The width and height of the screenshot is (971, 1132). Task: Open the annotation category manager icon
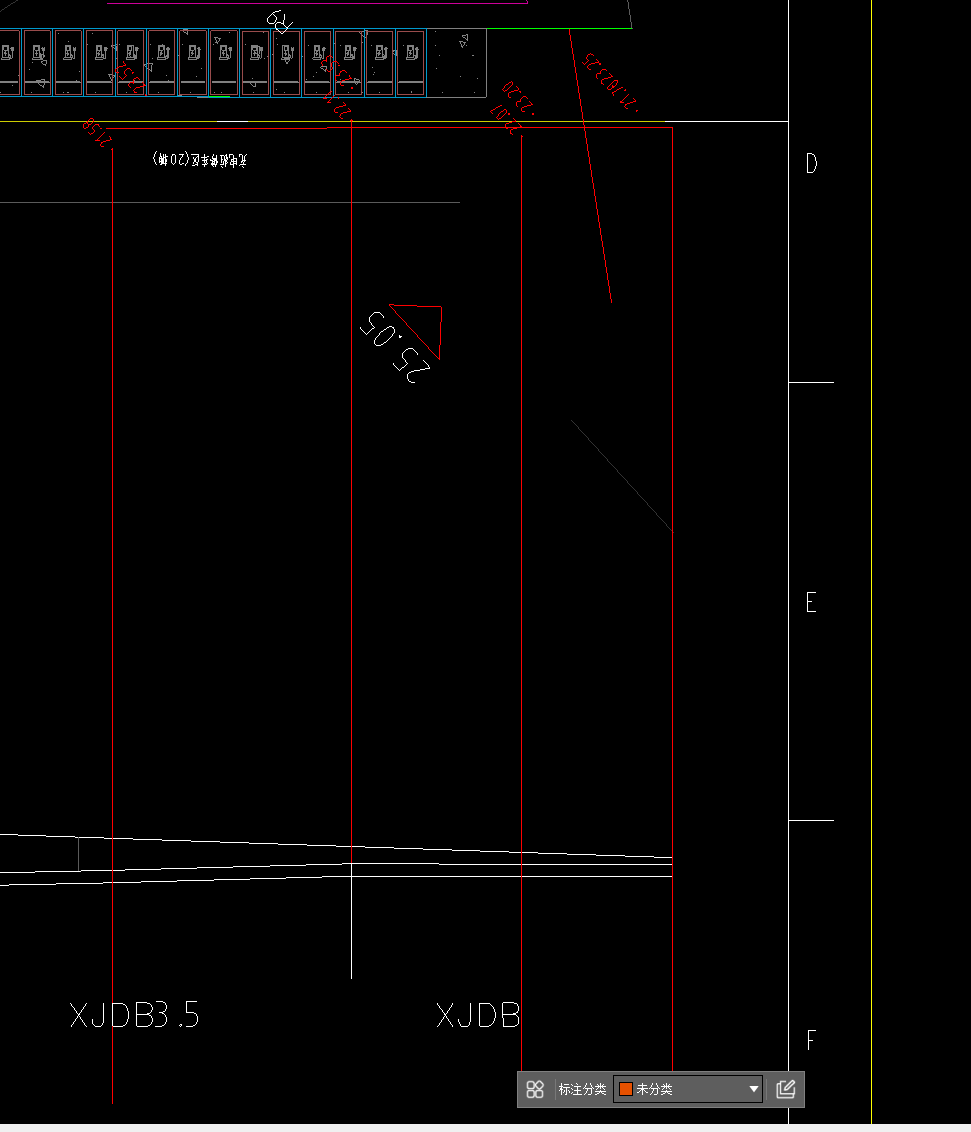535,1089
